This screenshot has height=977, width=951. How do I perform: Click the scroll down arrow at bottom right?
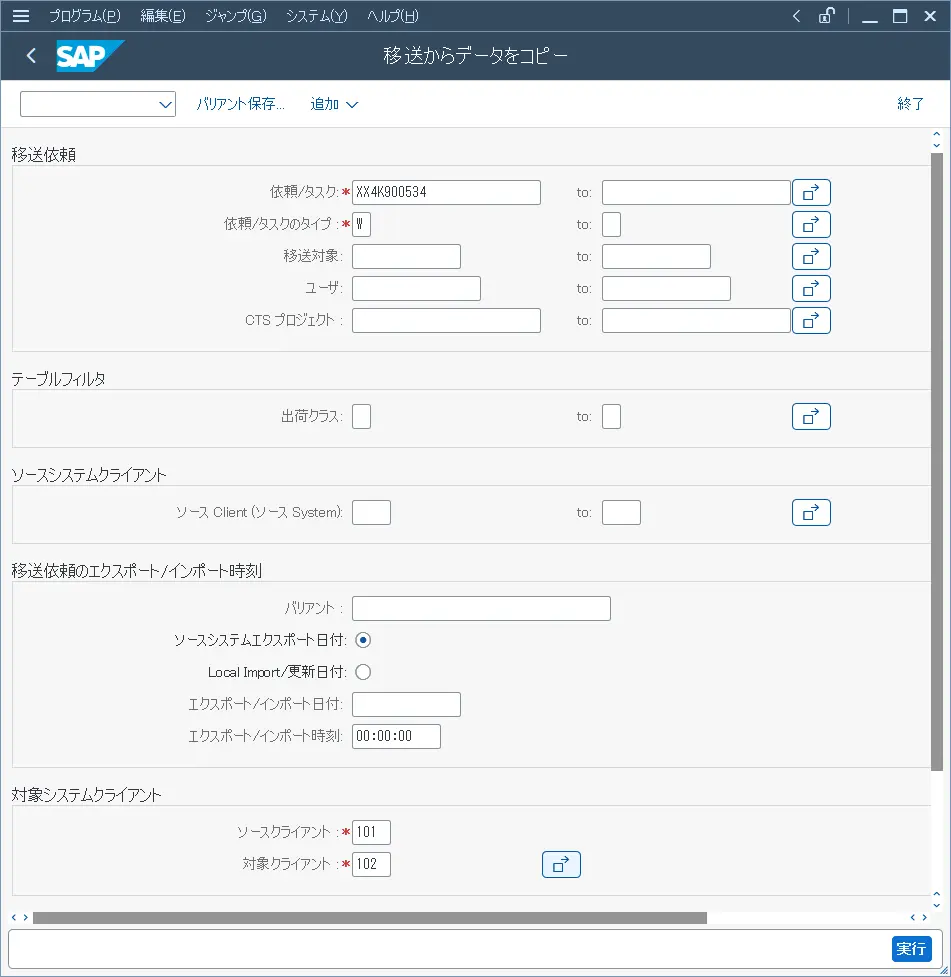coord(937,906)
